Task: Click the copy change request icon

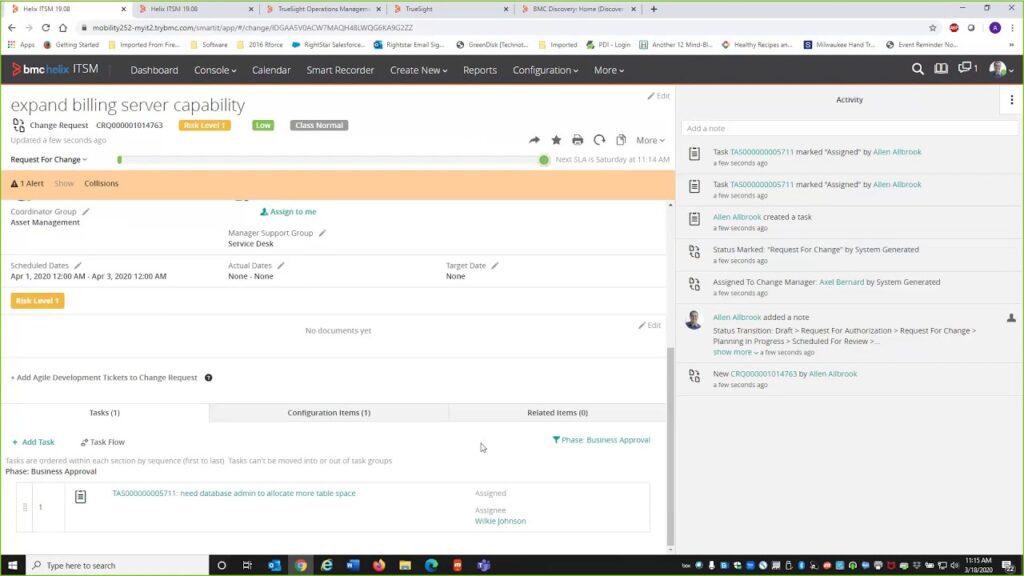Action: [621, 140]
